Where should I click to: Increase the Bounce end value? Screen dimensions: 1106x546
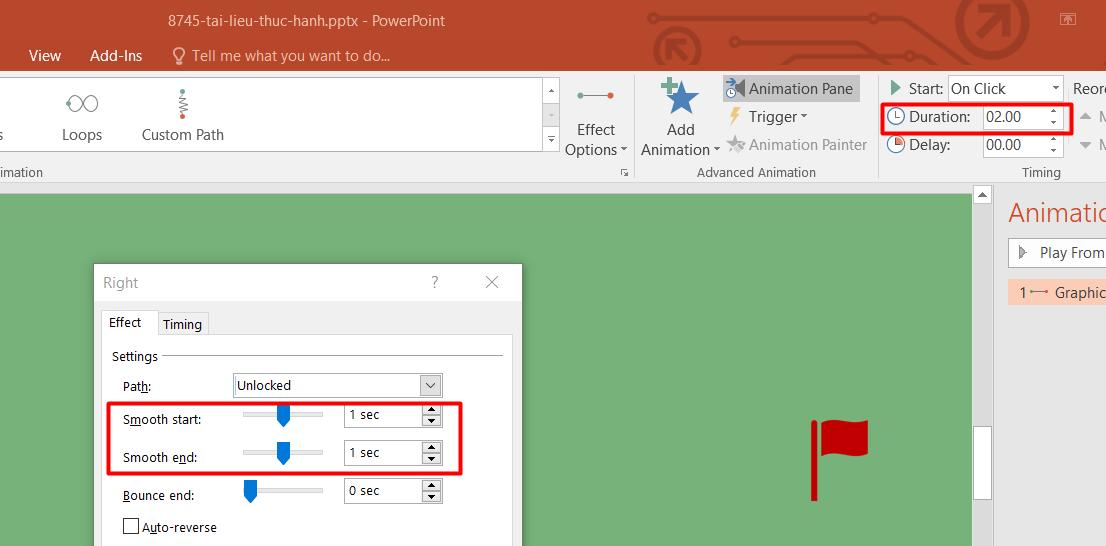pyautogui.click(x=431, y=486)
